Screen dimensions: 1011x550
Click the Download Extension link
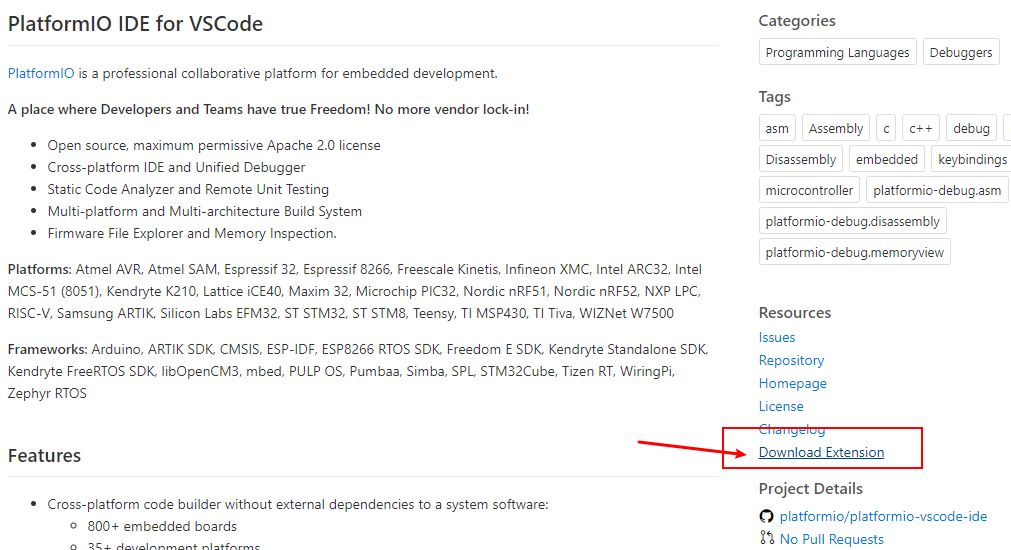[821, 453]
